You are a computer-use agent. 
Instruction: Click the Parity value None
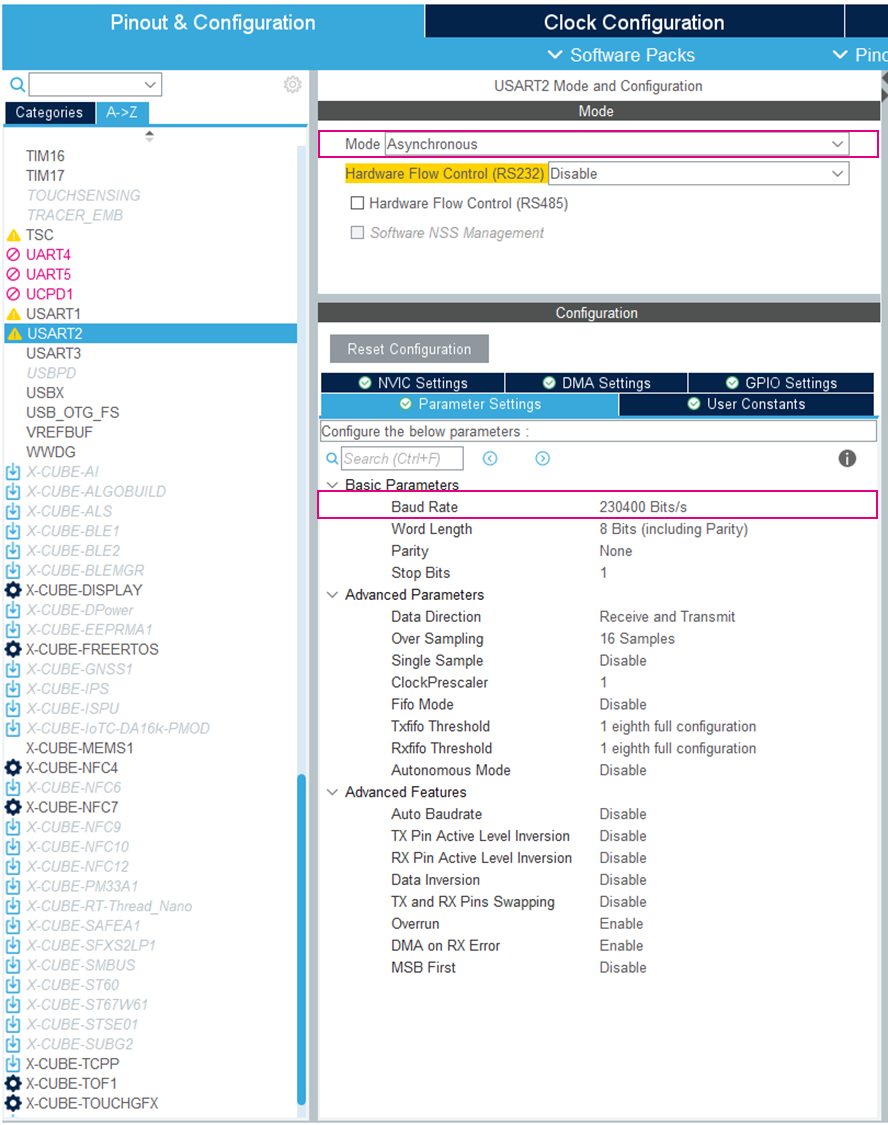tap(615, 551)
